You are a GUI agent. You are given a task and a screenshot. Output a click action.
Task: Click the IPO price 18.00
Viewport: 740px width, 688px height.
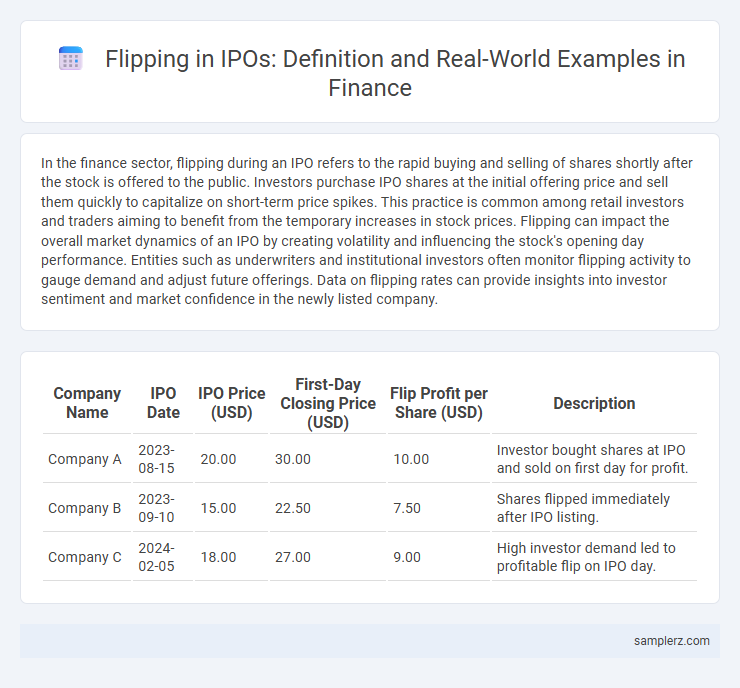218,557
